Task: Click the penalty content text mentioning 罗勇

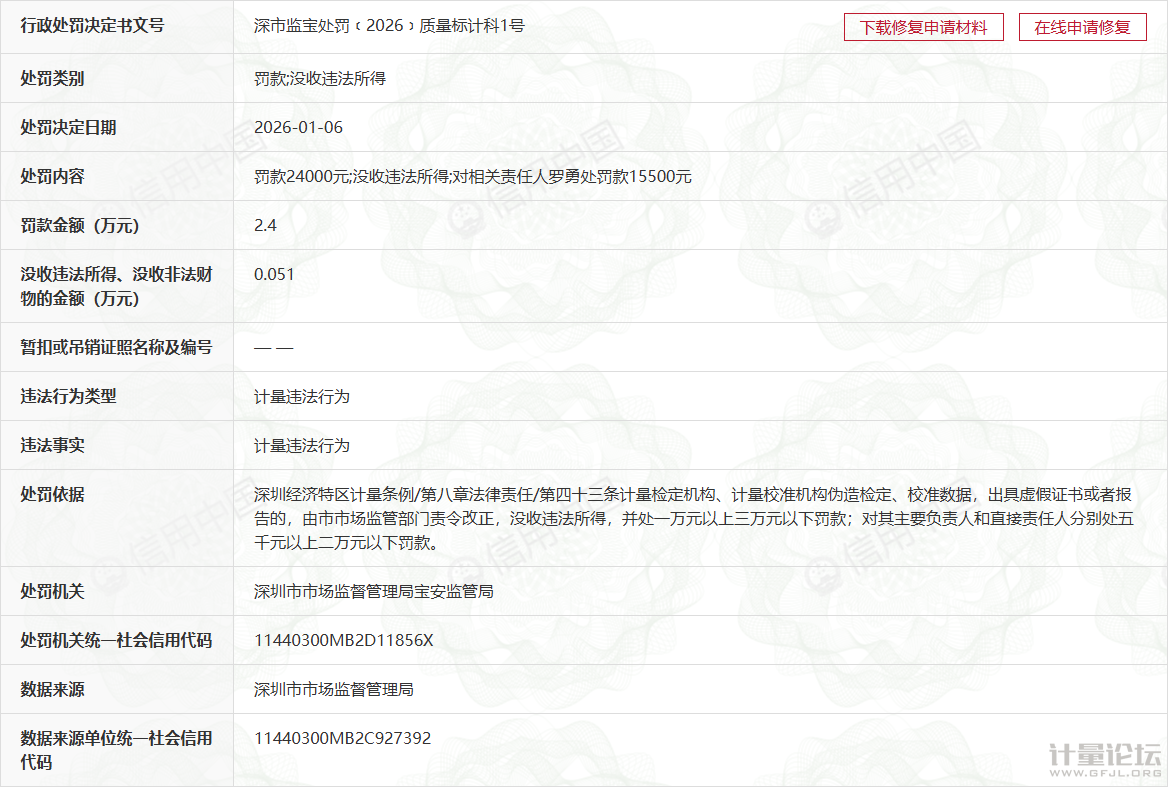Action: tap(472, 176)
